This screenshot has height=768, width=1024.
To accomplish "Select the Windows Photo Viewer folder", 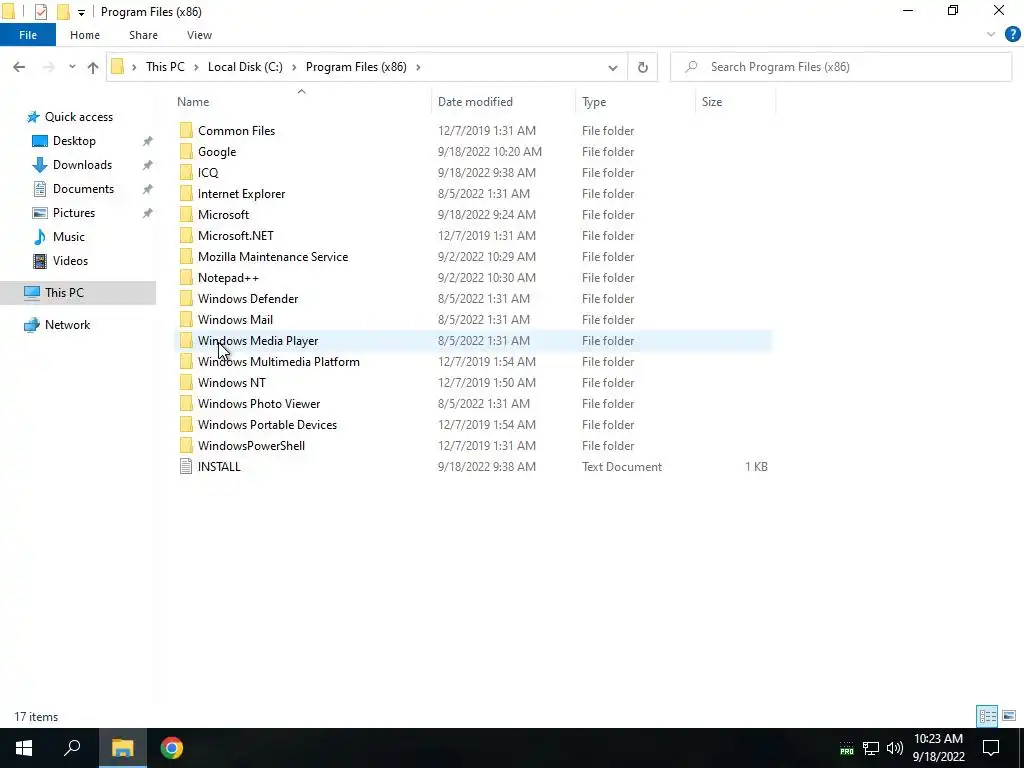I will tap(259, 404).
